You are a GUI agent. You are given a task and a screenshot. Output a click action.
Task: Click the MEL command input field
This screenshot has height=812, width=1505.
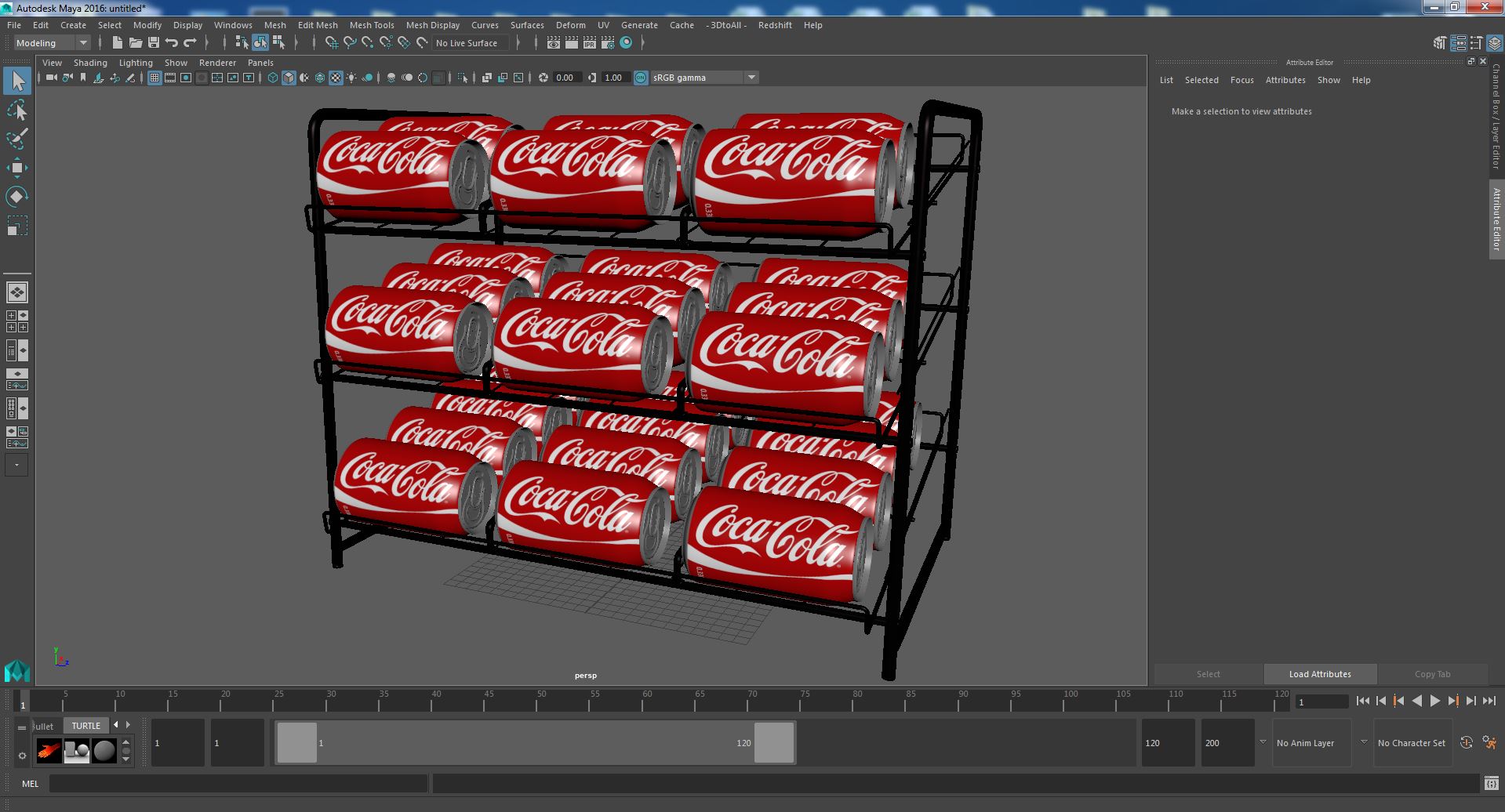pyautogui.click(x=238, y=784)
